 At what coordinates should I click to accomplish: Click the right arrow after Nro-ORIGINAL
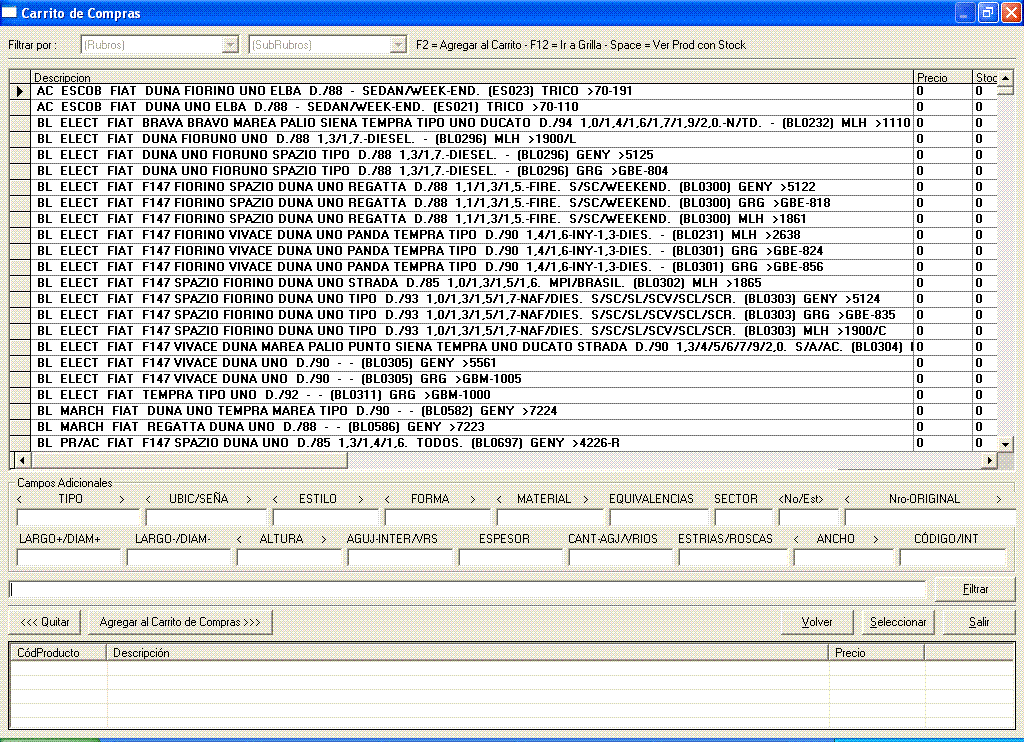pos(998,499)
